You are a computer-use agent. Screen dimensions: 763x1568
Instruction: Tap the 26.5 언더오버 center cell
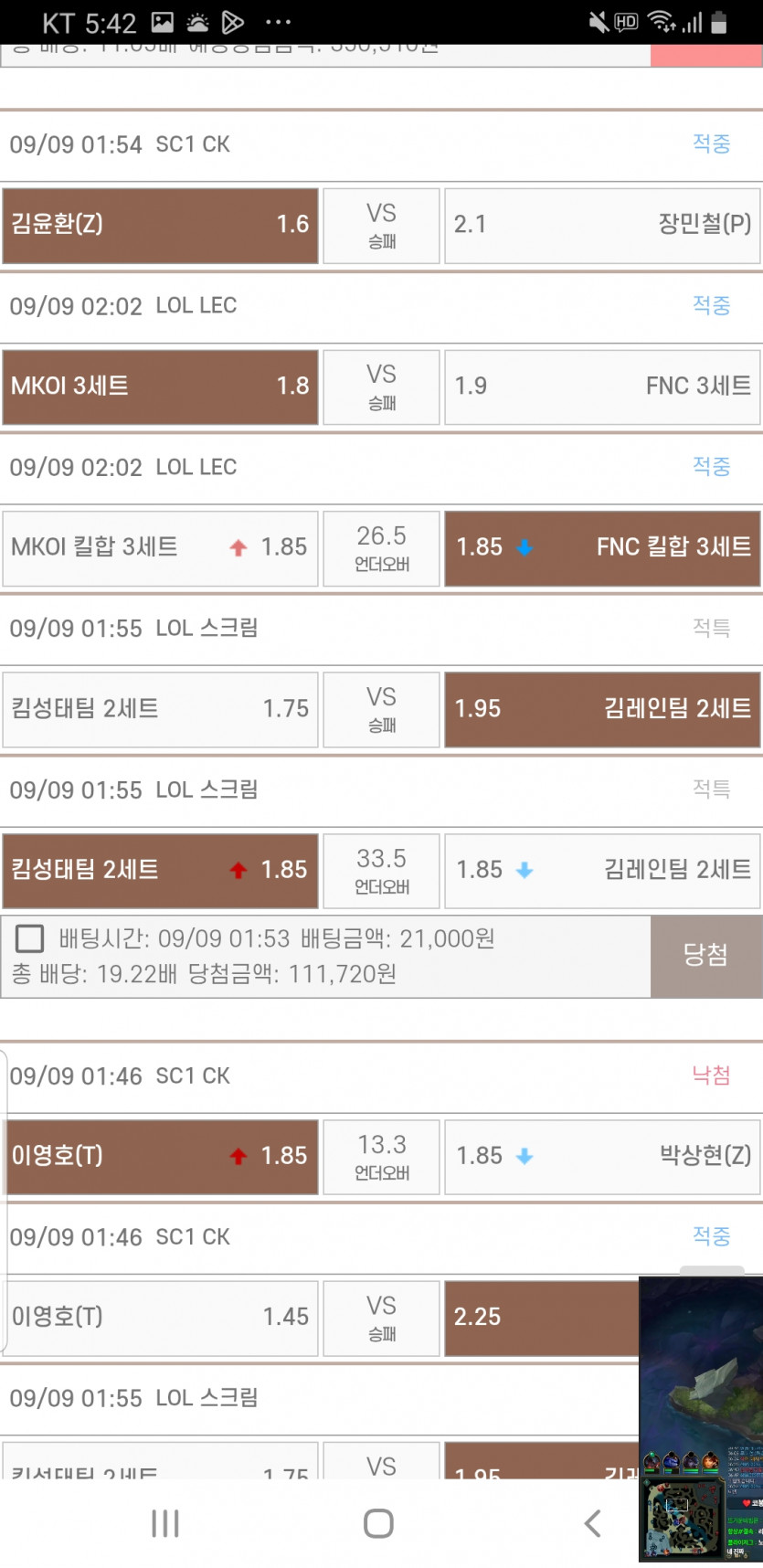(382, 547)
